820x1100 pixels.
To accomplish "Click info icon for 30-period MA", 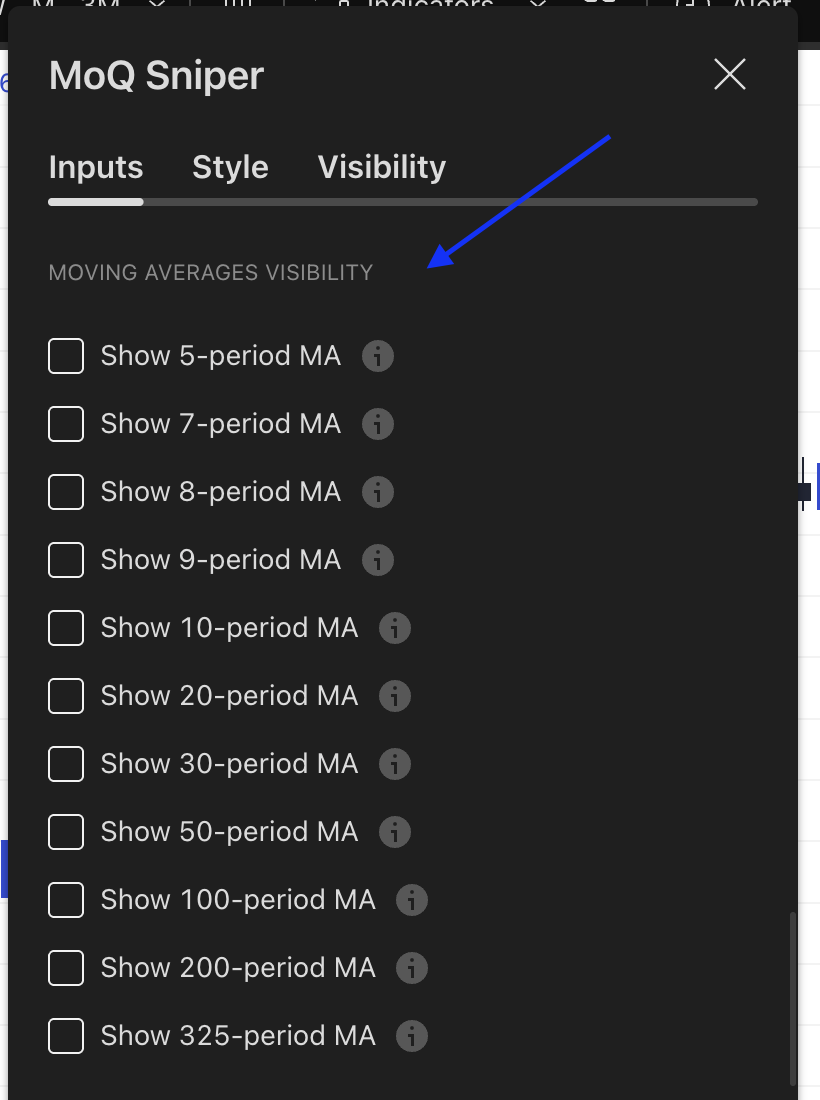I will (395, 764).
